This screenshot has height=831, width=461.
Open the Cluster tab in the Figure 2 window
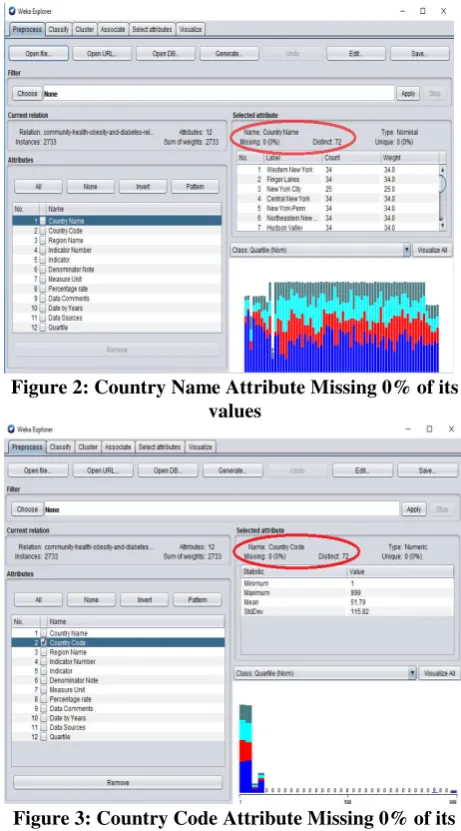click(84, 30)
